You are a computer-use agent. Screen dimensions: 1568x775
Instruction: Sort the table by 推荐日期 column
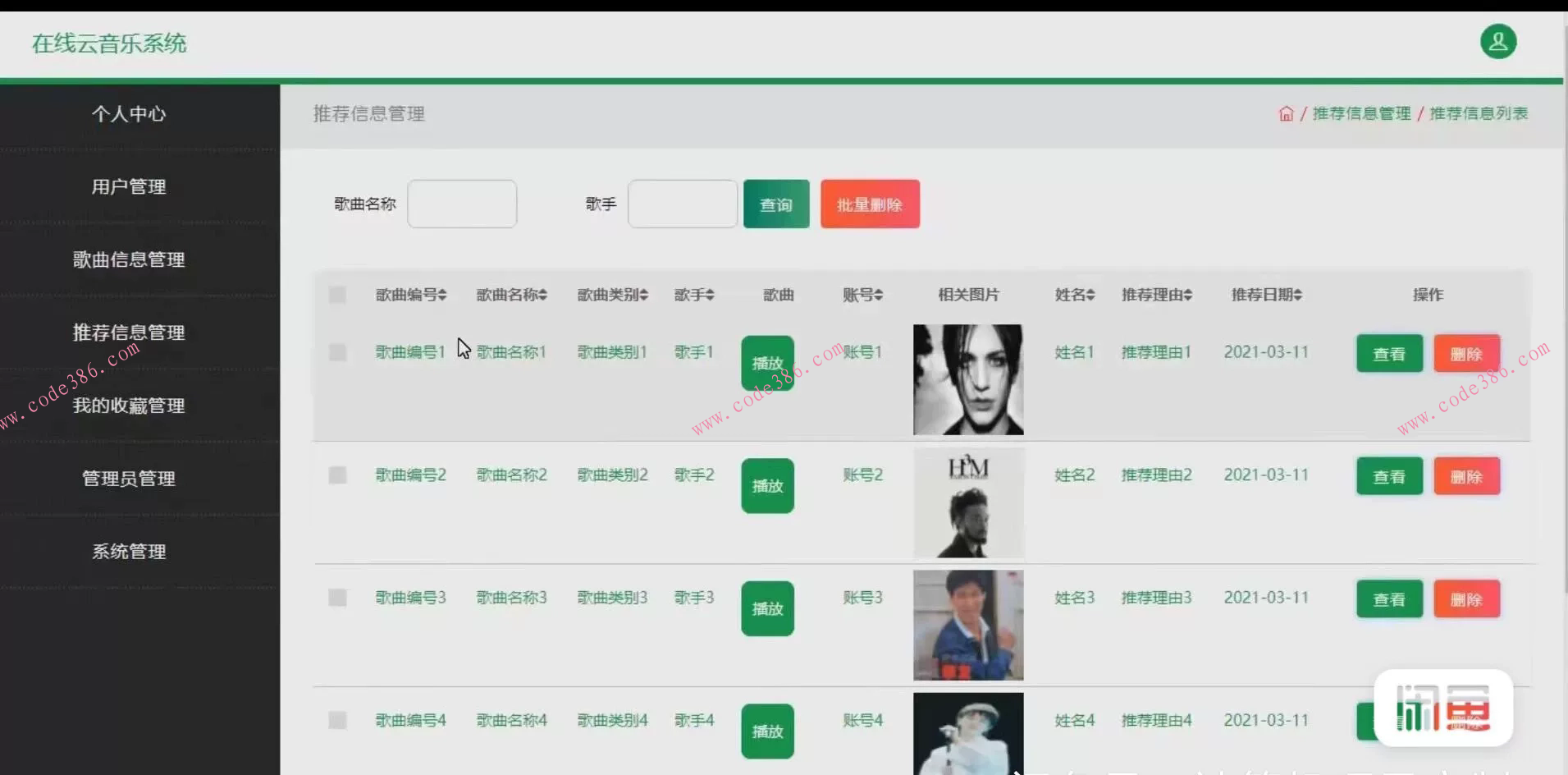pyautogui.click(x=1265, y=295)
